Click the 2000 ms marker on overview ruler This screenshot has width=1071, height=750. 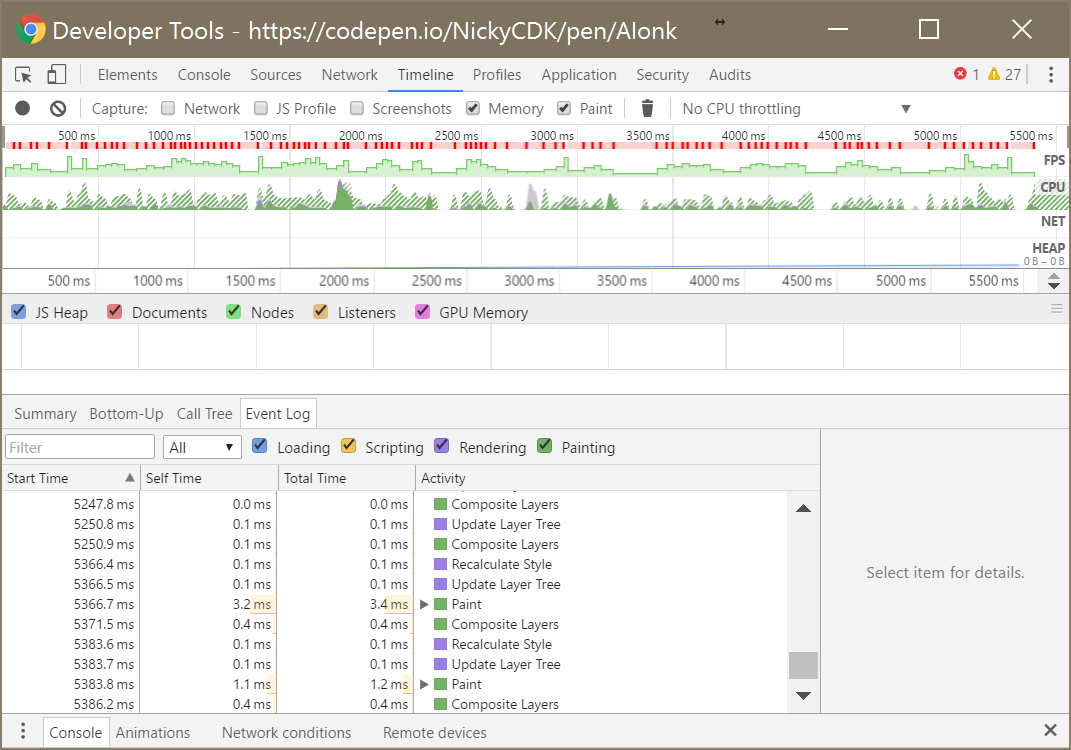(361, 135)
